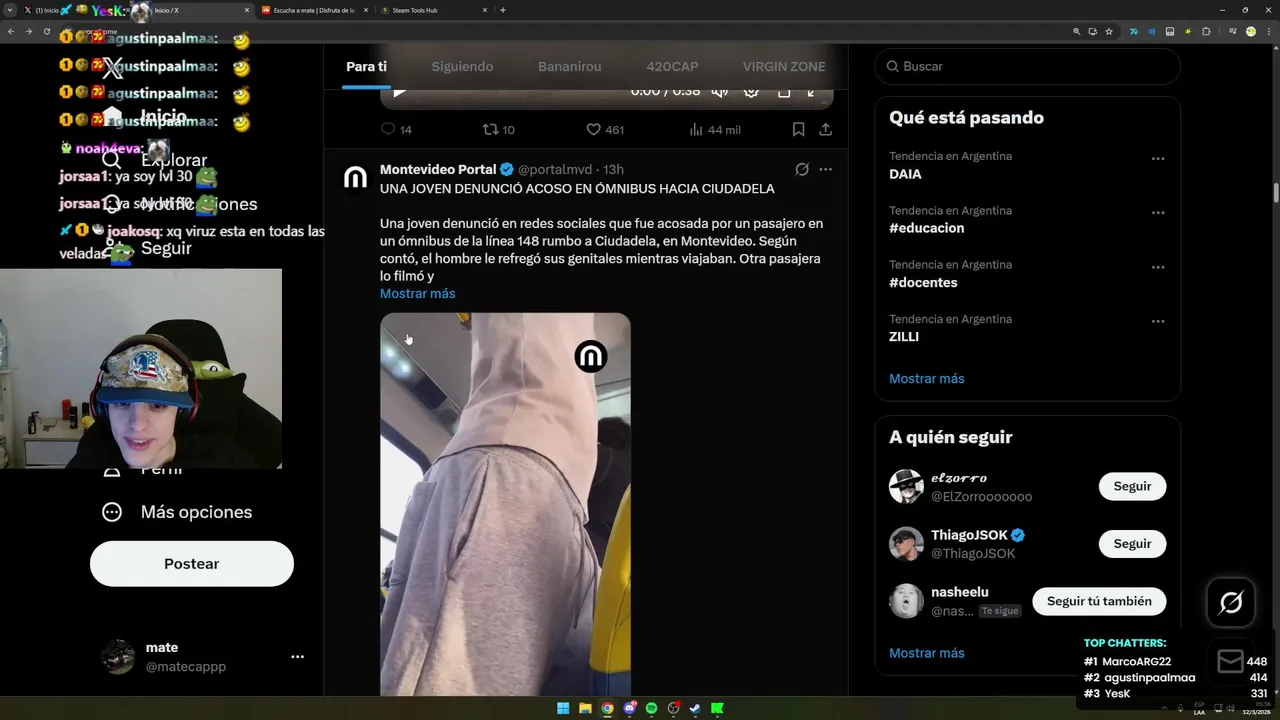This screenshot has height=720, width=1280.
Task: Click the page vertical scrollbar
Action: tap(1275, 192)
